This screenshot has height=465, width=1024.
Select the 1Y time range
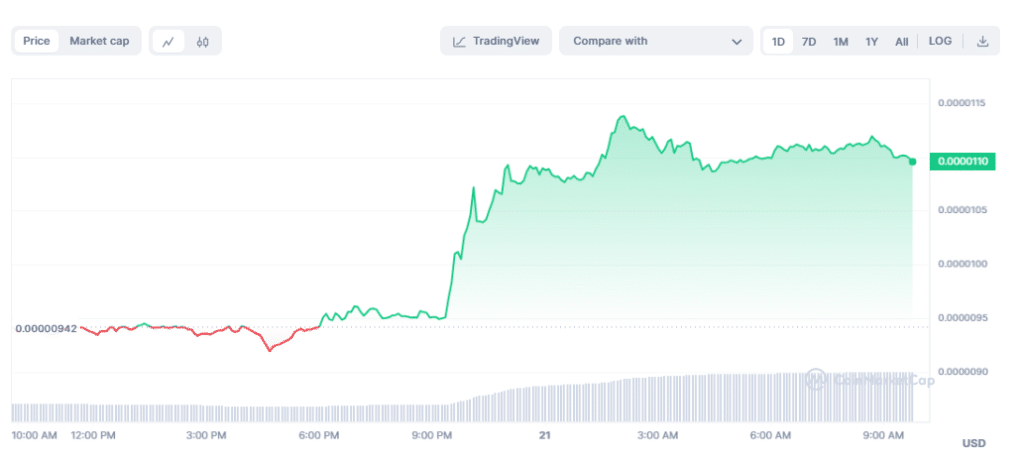pyautogui.click(x=872, y=41)
